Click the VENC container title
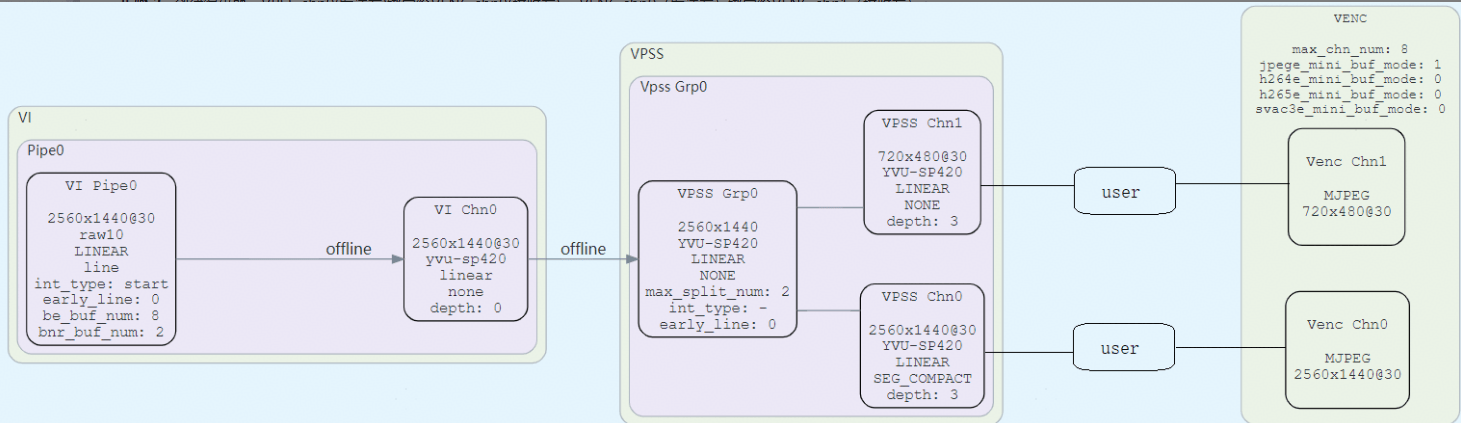 [x=1350, y=18]
